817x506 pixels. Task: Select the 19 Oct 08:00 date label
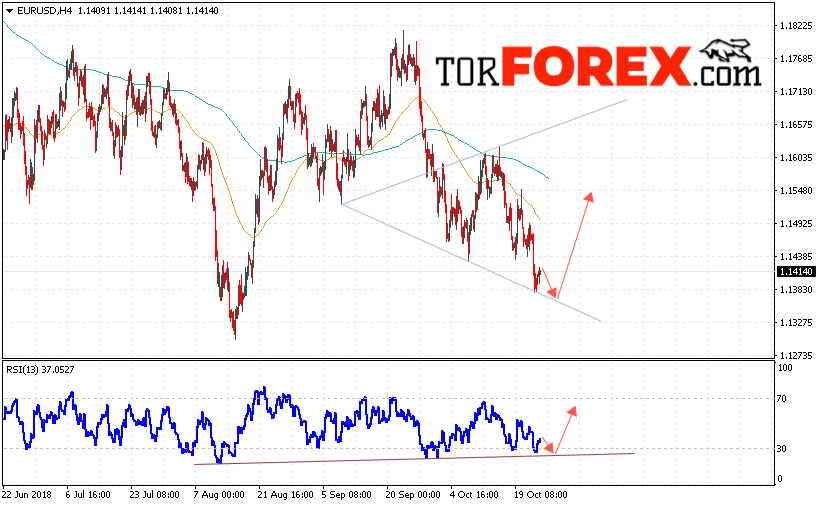541,495
